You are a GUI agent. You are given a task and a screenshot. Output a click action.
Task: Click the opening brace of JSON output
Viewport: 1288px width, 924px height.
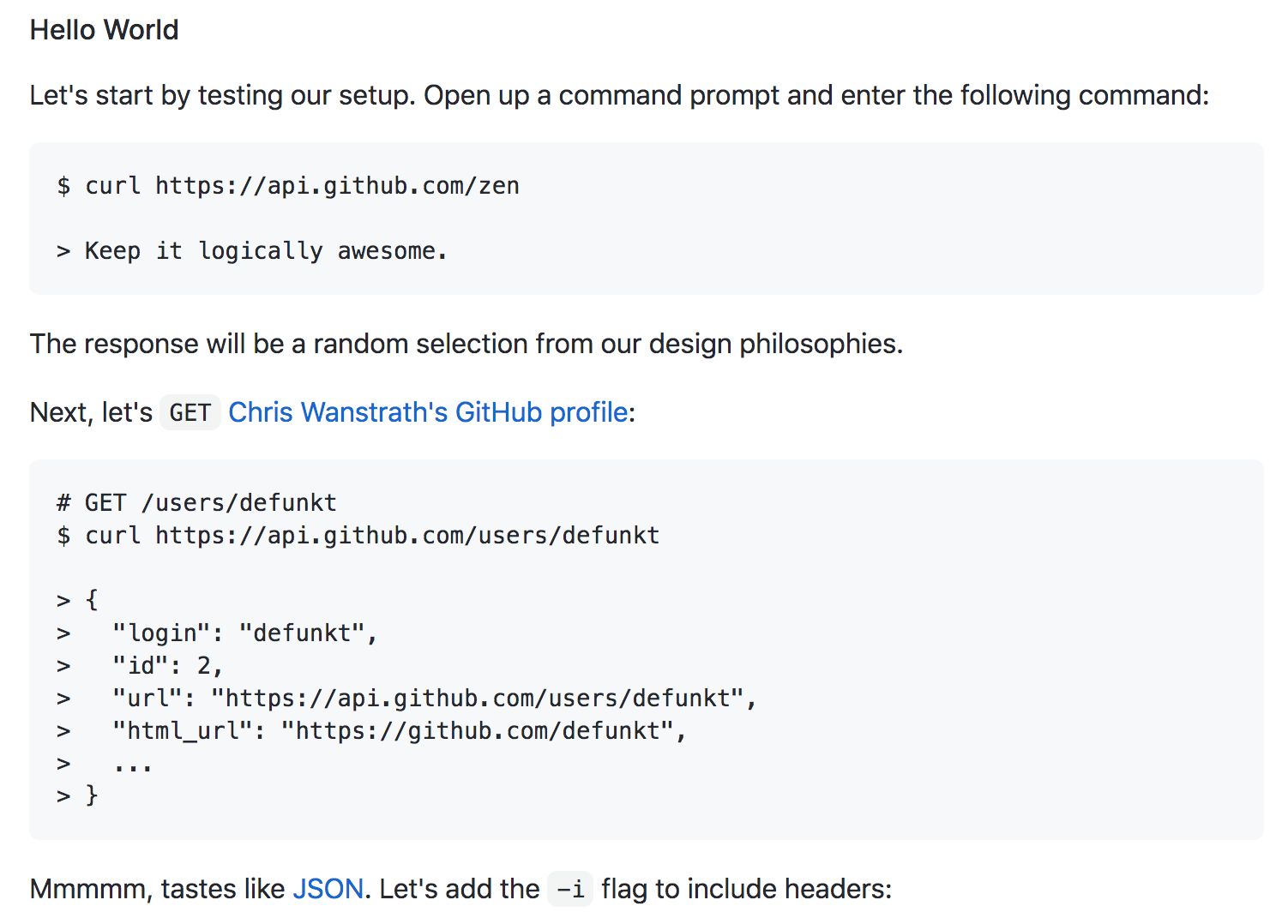pyautogui.click(x=92, y=600)
